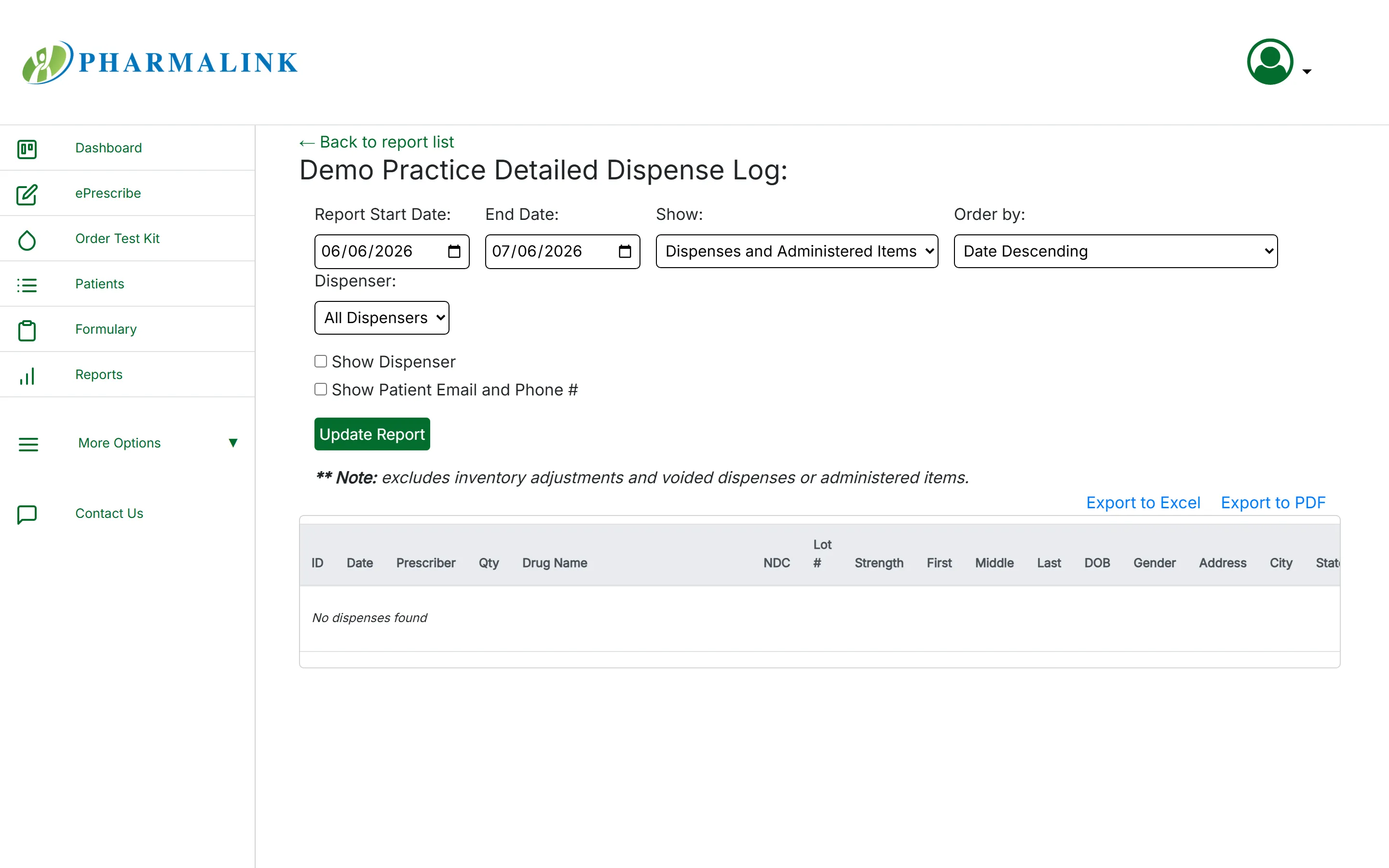Enable the Show Dispenser checkbox
The width and height of the screenshot is (1389, 868).
pos(321,361)
